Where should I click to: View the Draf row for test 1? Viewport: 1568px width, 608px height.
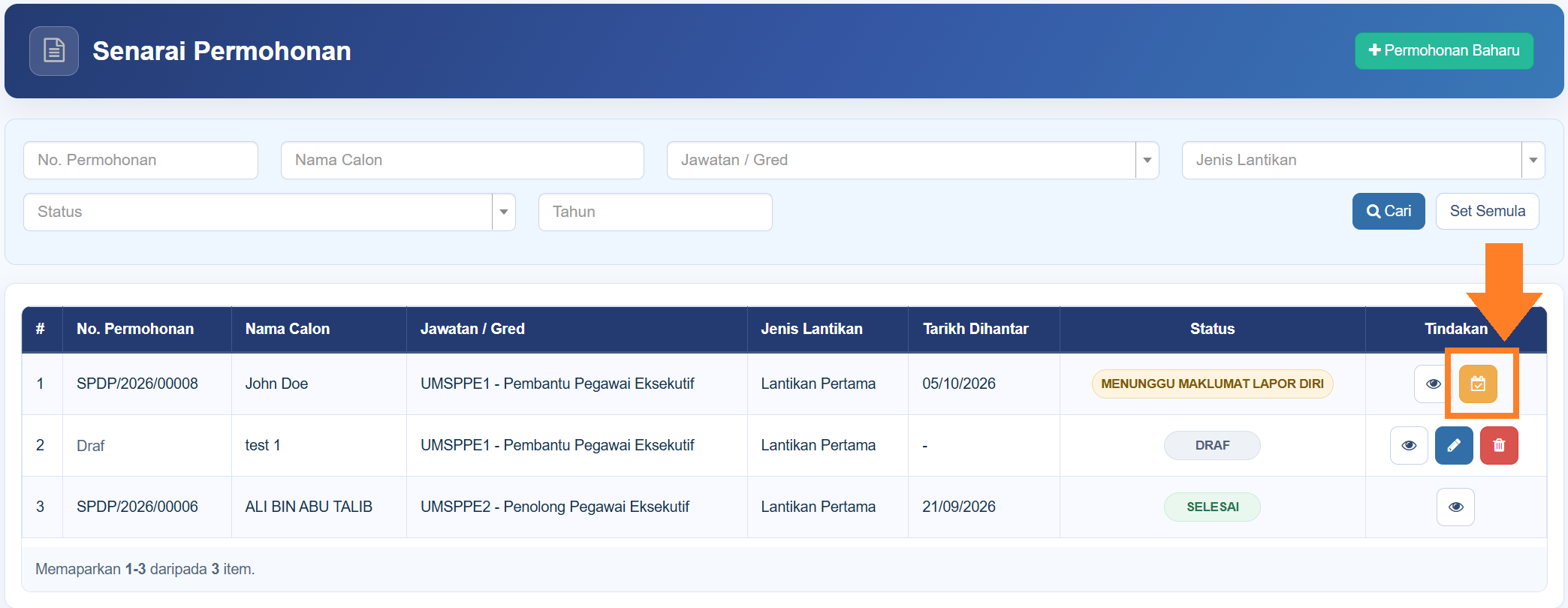(1409, 445)
